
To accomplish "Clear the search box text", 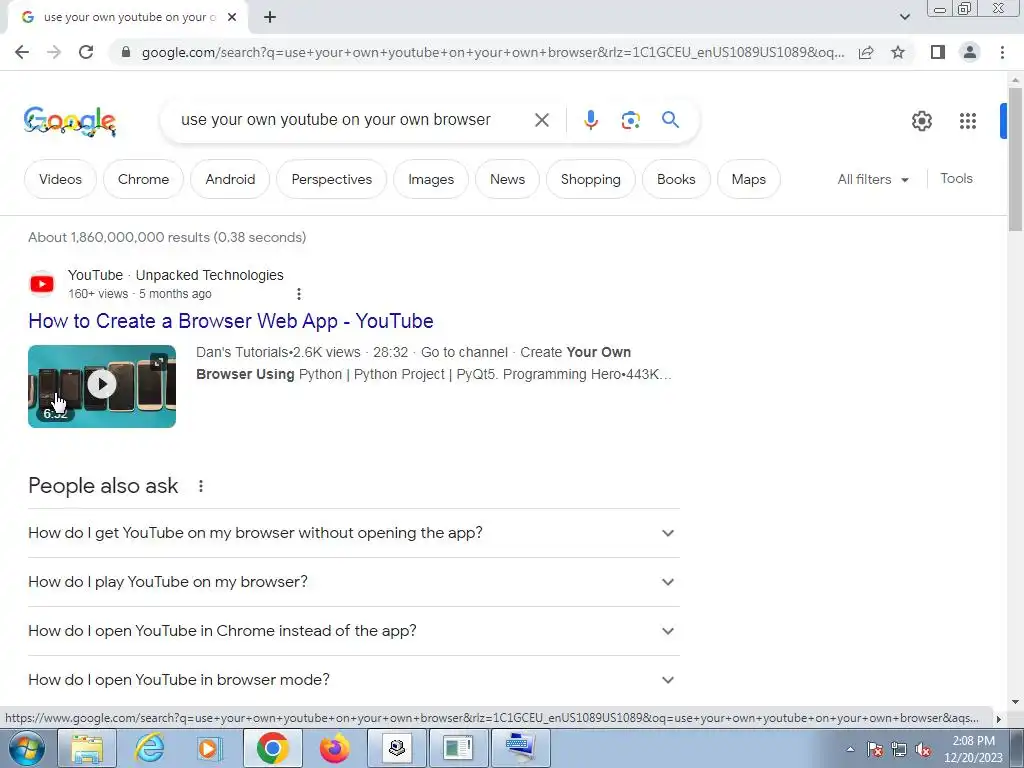I will pos(541,120).
